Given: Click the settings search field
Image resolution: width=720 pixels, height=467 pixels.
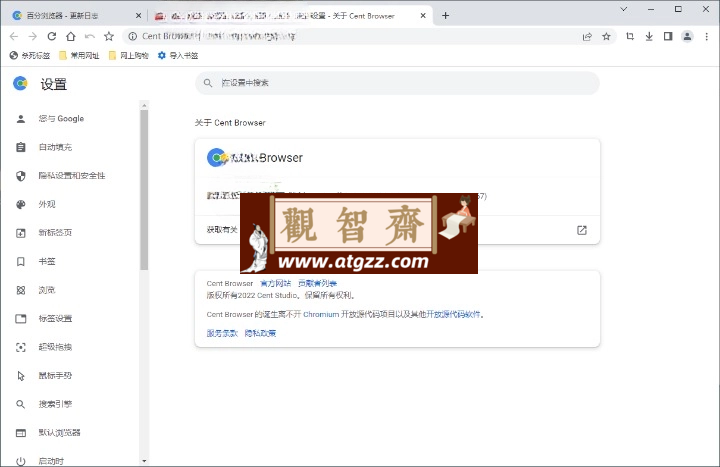Looking at the screenshot, I should tap(397, 83).
